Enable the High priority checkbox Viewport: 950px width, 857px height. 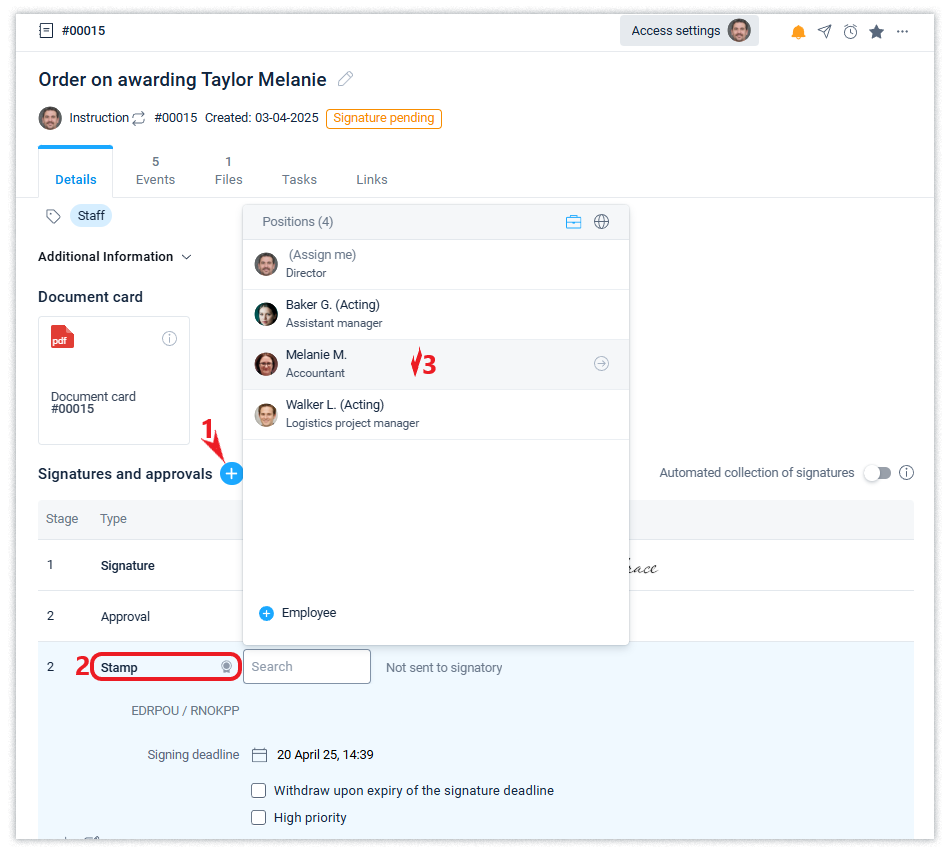[259, 817]
